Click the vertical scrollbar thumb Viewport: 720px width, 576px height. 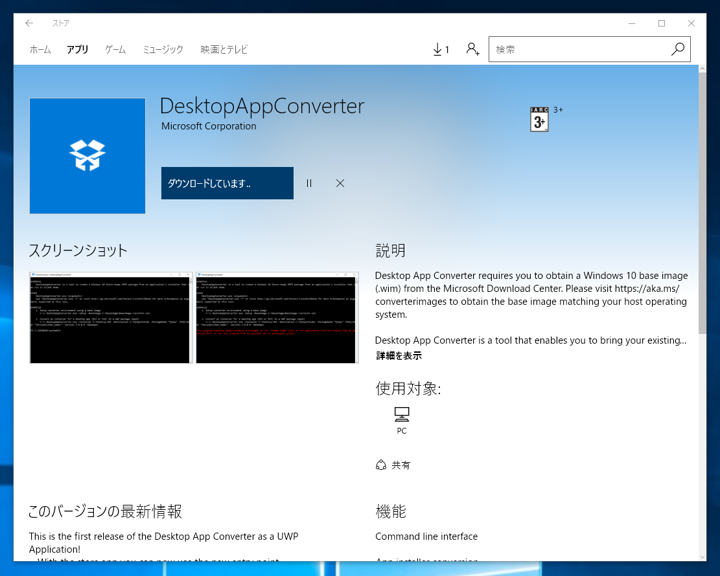pos(702,202)
